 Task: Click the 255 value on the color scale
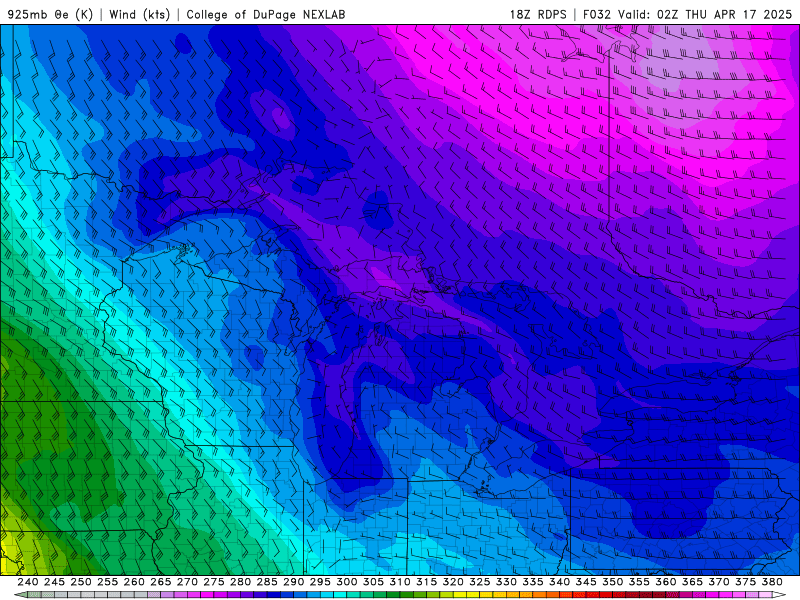pyautogui.click(x=107, y=582)
